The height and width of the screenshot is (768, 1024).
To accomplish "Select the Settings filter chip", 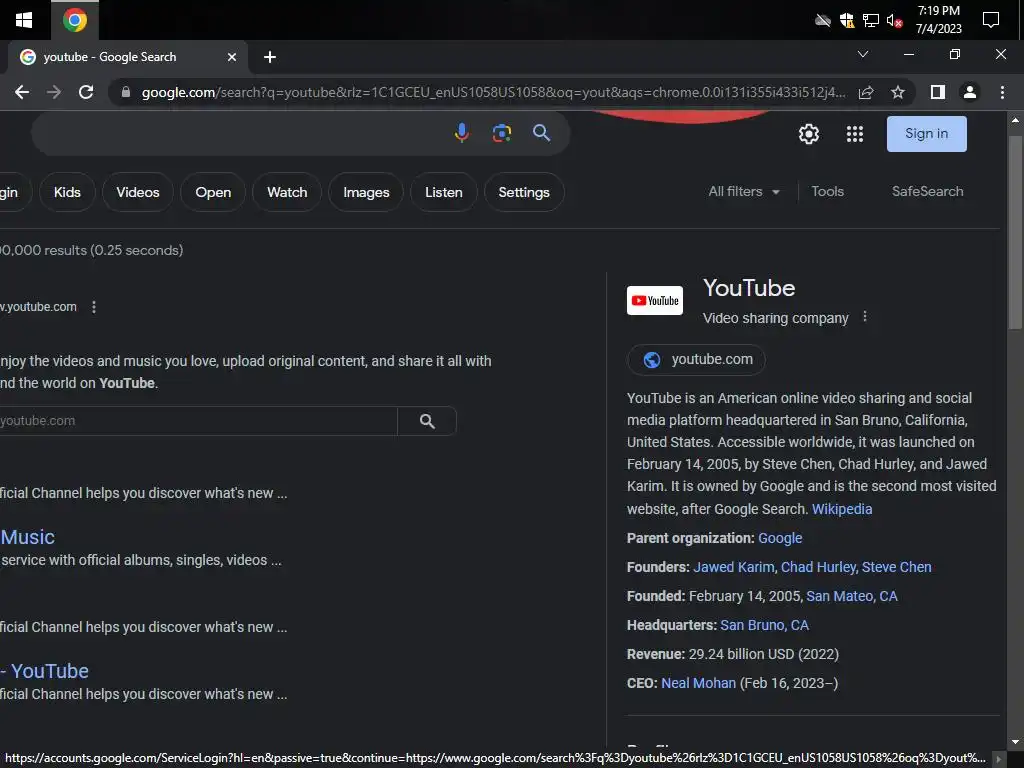I will point(524,192).
